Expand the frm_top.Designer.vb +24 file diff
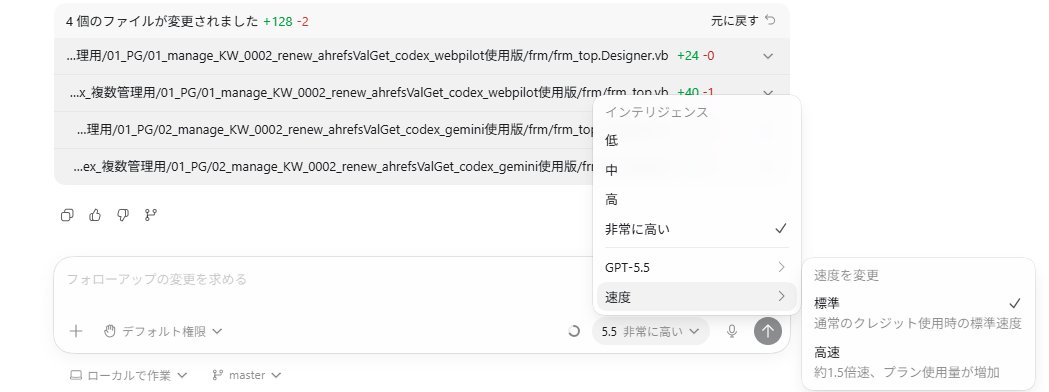Screen dimensions: 1049x392 coord(768,56)
